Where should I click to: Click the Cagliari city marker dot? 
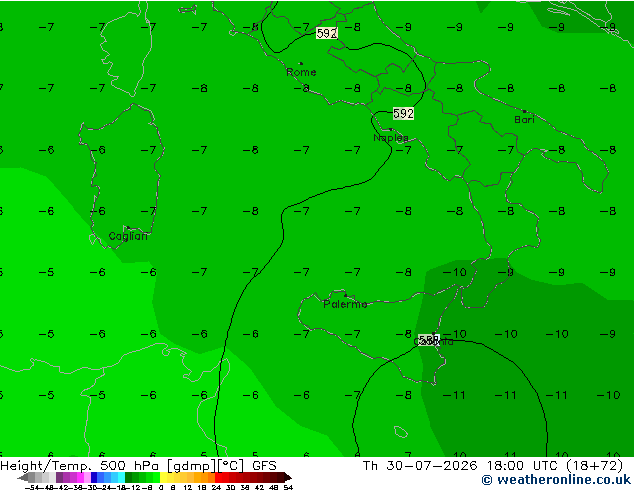[x=128, y=228]
